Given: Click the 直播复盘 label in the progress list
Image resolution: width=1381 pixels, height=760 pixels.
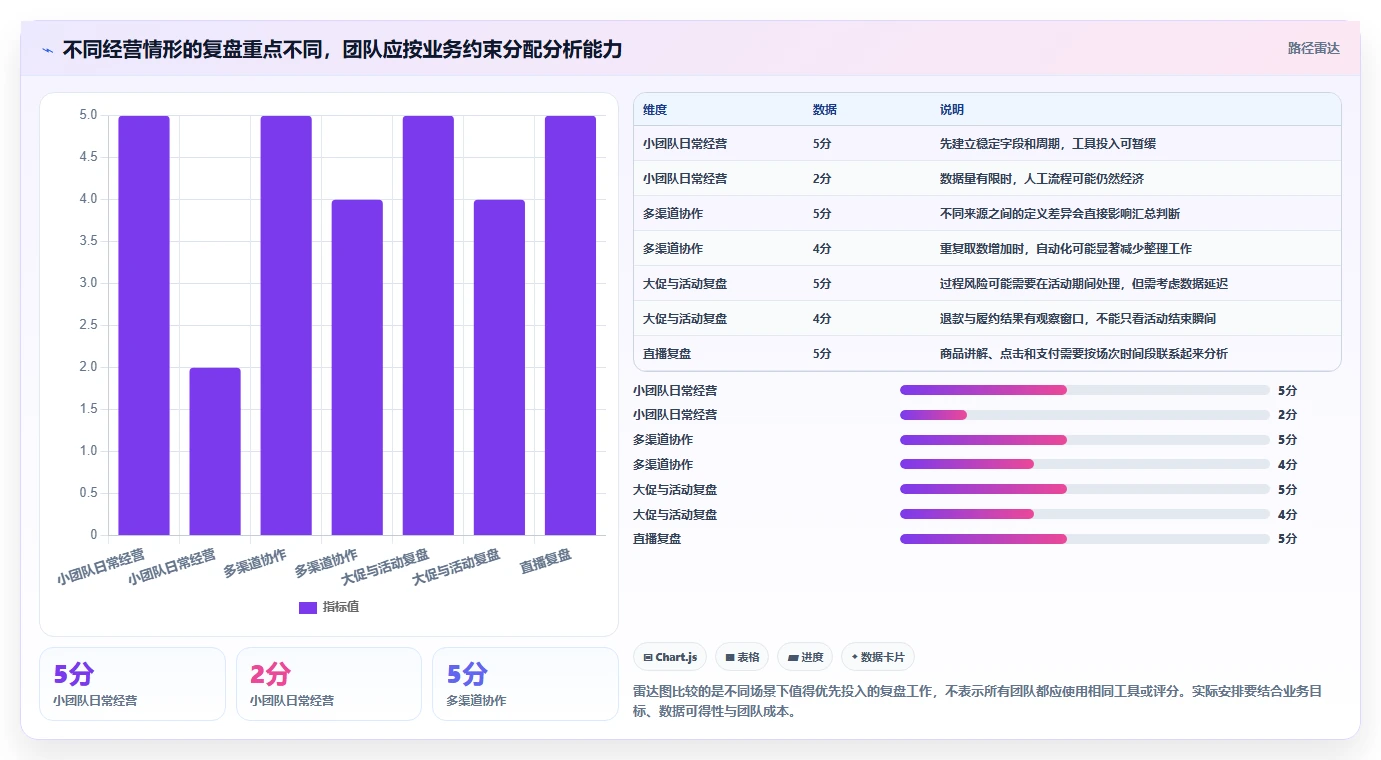Looking at the screenshot, I should [x=657, y=539].
